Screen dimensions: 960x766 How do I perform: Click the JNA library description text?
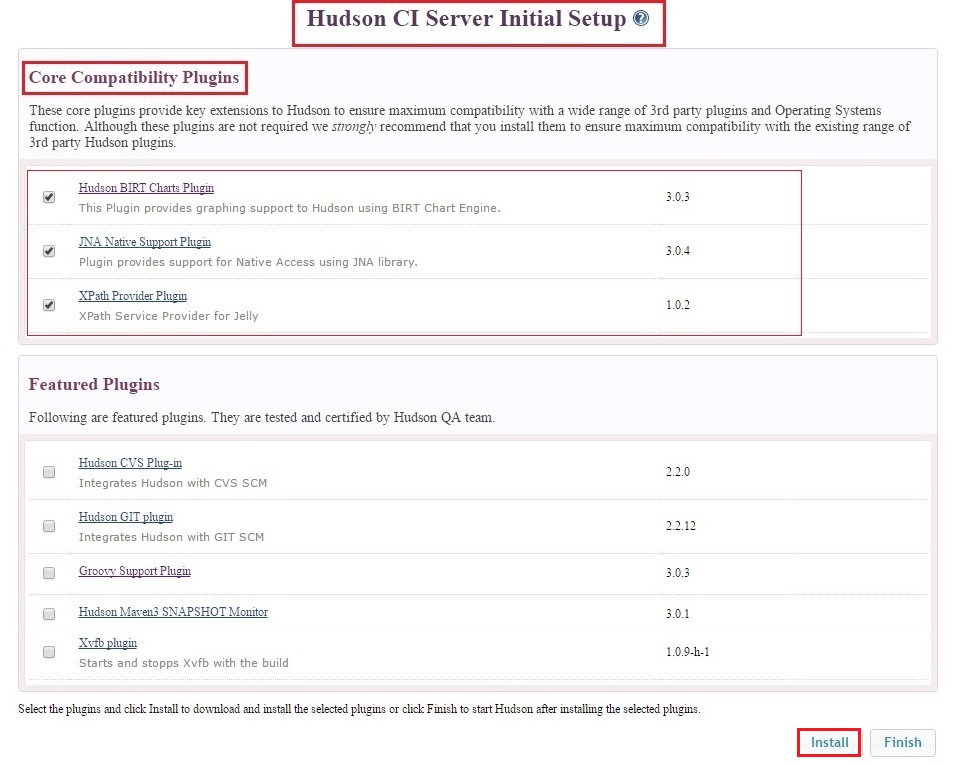point(248,262)
